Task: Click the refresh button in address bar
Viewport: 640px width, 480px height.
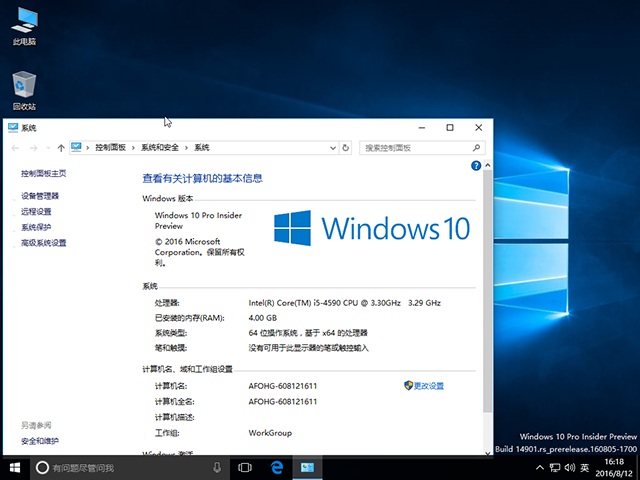Action: click(346, 148)
